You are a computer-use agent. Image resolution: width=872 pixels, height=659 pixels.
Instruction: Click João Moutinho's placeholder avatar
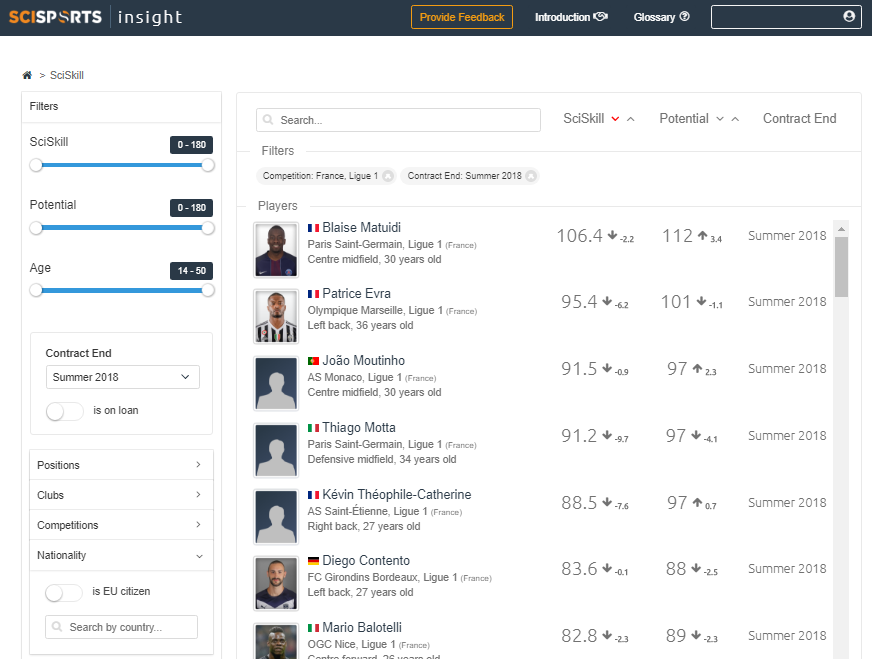point(276,384)
